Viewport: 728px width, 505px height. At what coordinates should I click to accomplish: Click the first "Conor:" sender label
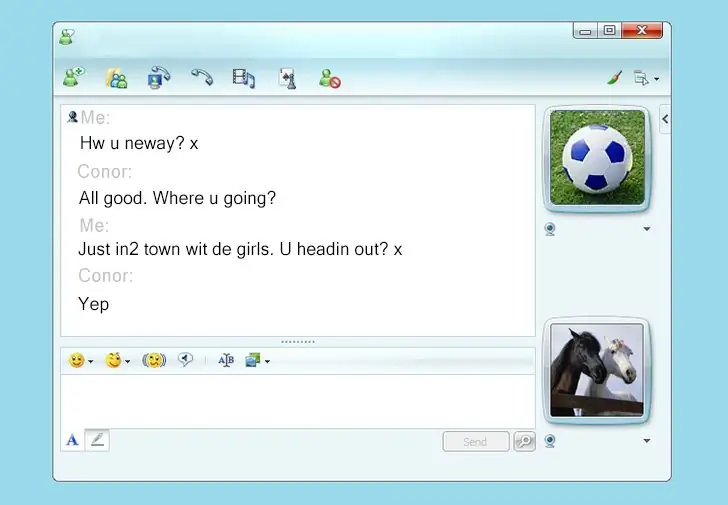105,172
